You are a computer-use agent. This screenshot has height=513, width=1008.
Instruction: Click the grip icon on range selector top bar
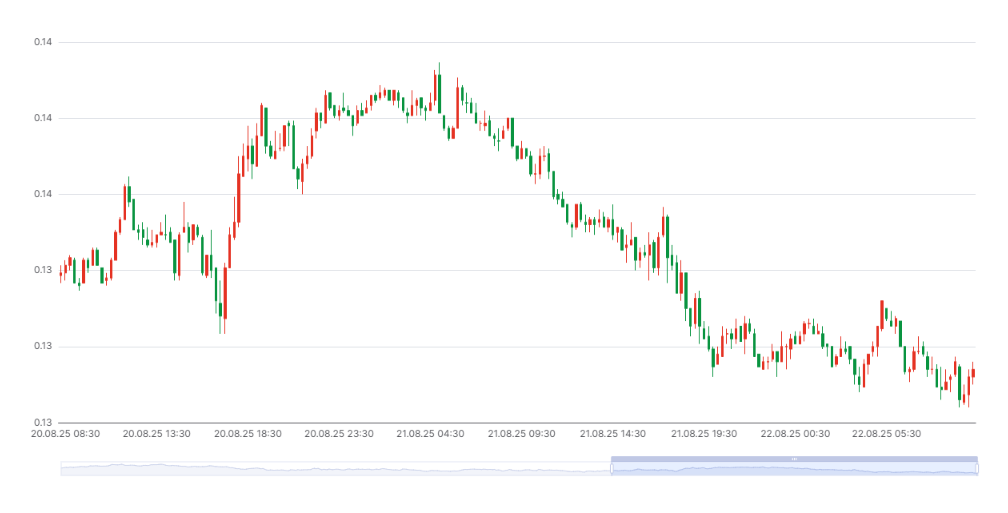tap(795, 459)
